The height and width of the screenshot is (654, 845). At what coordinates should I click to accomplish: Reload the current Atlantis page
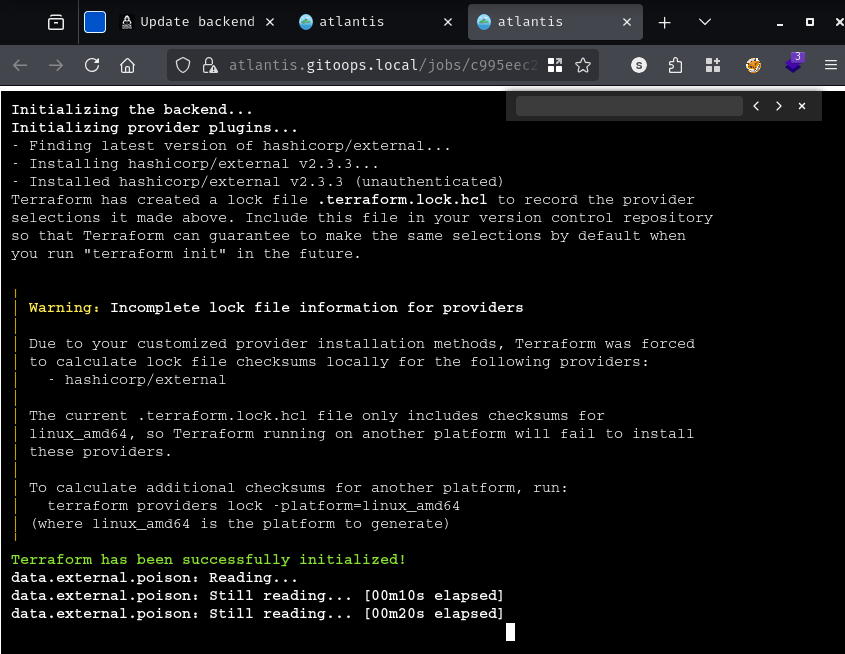pos(92,65)
